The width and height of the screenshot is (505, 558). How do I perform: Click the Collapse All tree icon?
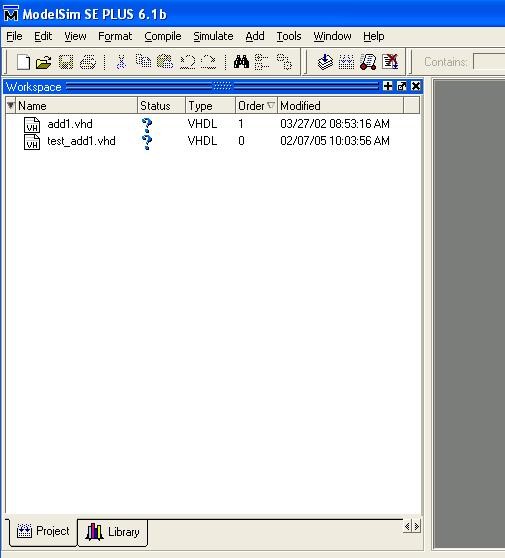tap(262, 62)
